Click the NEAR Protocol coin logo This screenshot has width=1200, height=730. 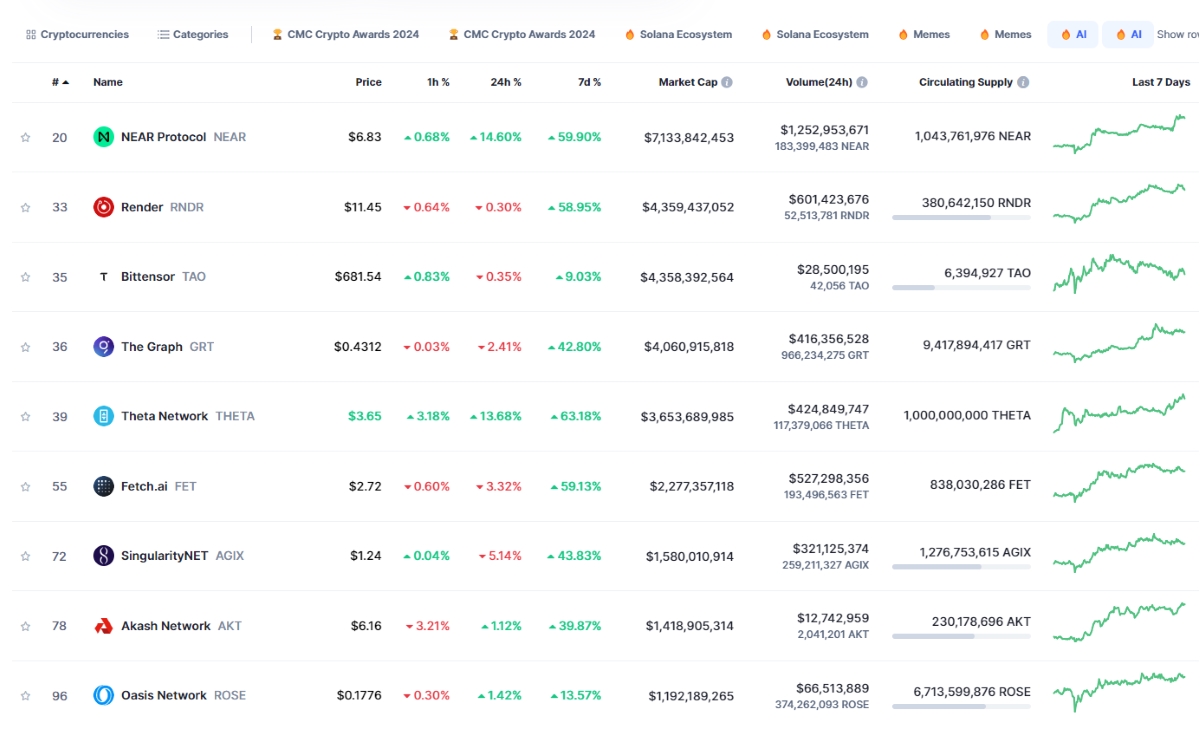[103, 137]
